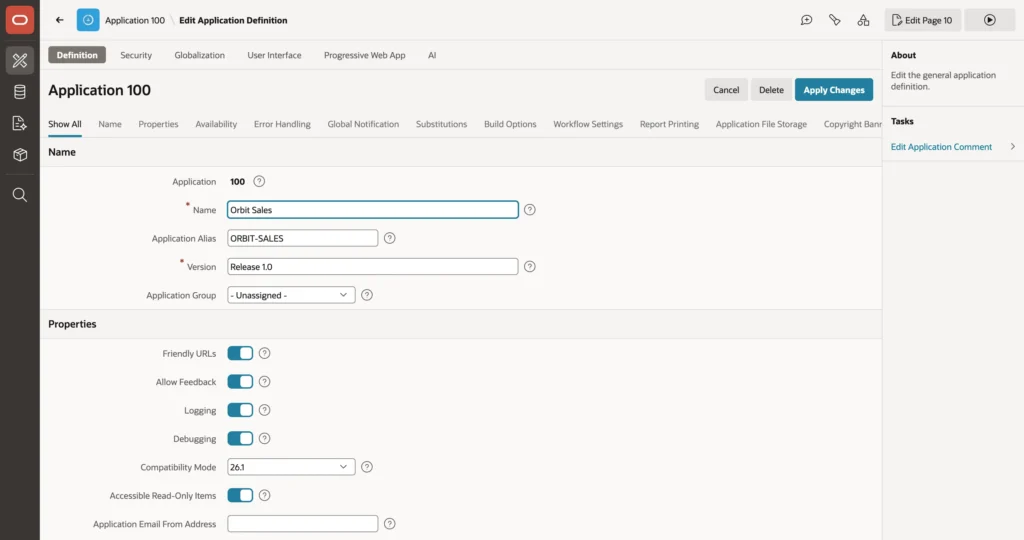
Task: Click the back arrow in the header
Action: (x=59, y=20)
